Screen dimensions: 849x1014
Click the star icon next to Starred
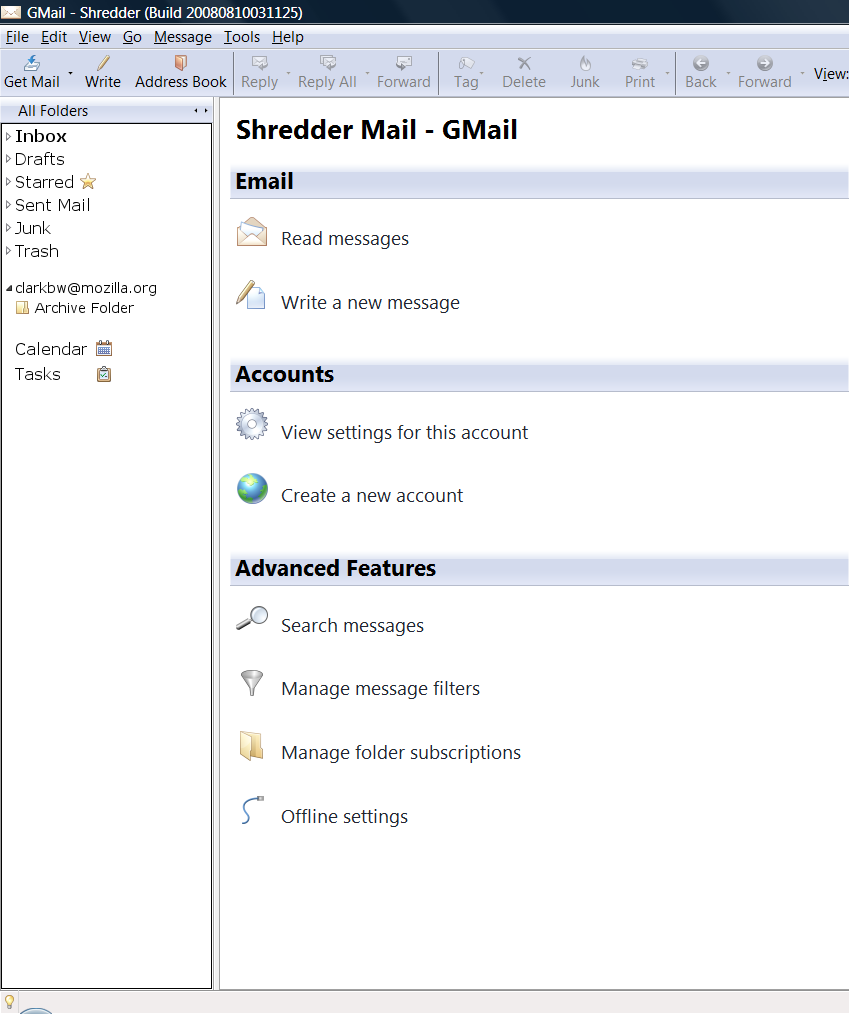coord(88,182)
